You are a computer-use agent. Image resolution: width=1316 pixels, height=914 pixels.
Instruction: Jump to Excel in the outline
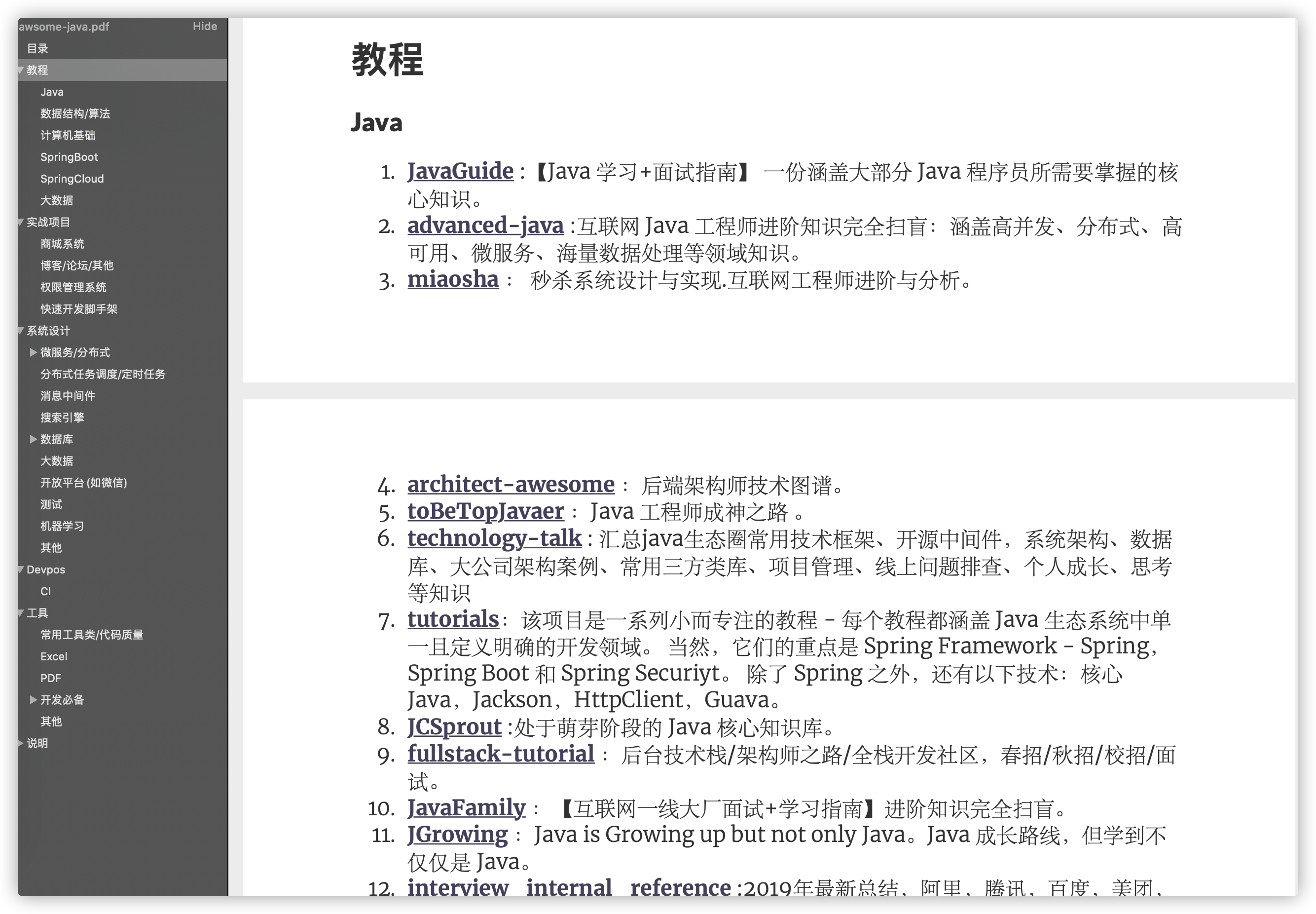click(54, 657)
